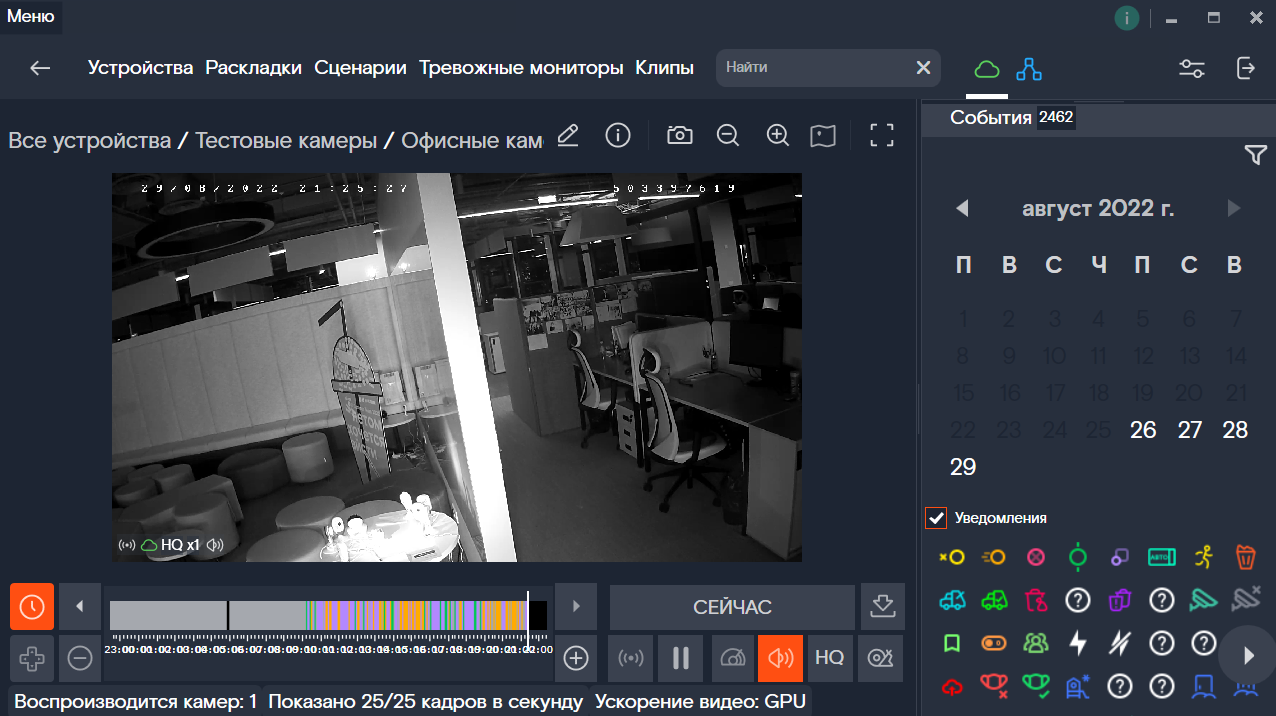Expand panel with round arrow button
This screenshot has width=1276, height=716.
[1246, 655]
